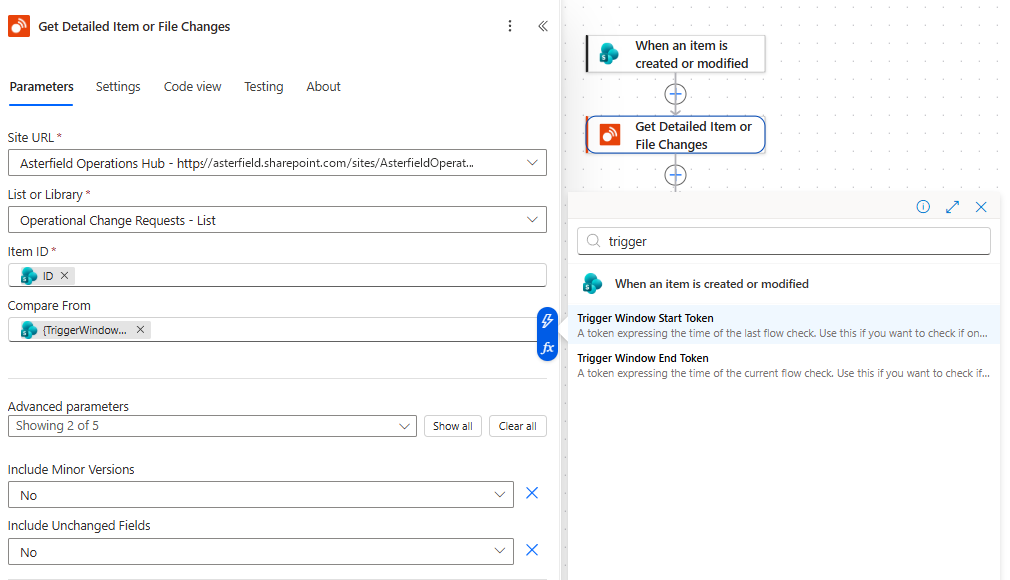Expand the Site URL dropdown
The height and width of the screenshot is (580, 1010).
532,163
